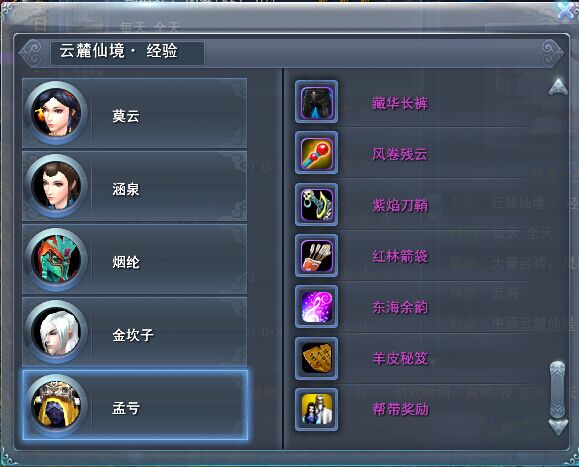
Task: Click the reward list scrollbar handle
Action: click(558, 389)
